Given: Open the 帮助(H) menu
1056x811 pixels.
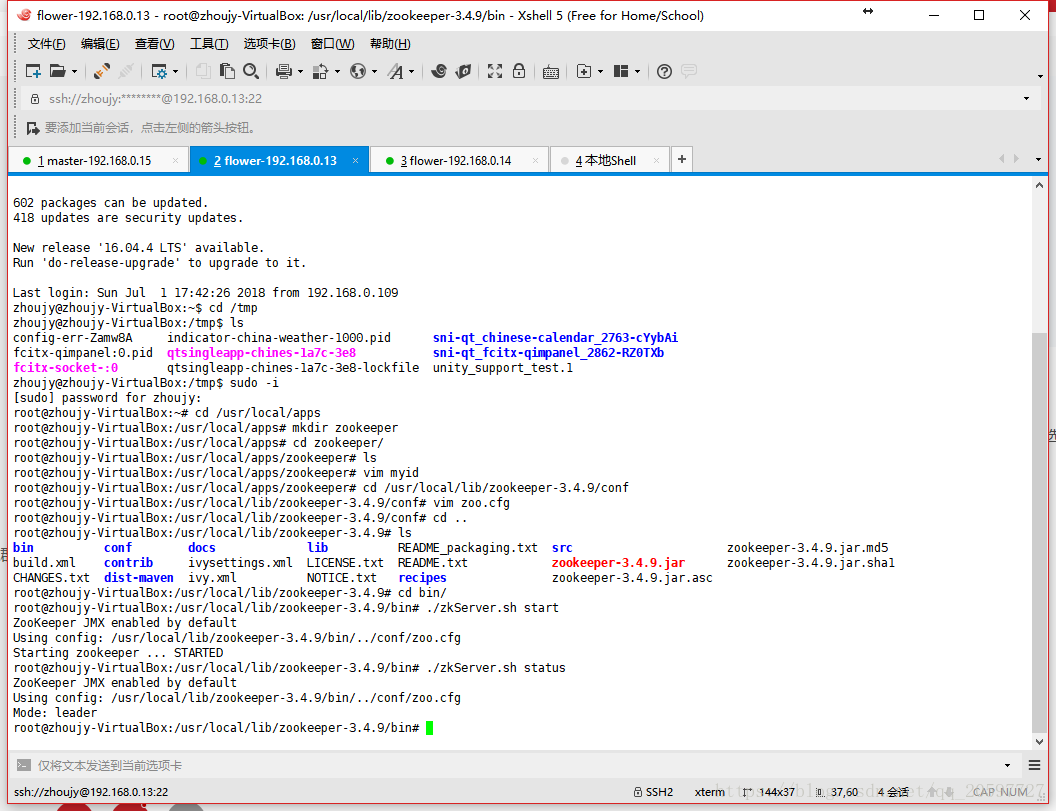Looking at the screenshot, I should pos(390,44).
